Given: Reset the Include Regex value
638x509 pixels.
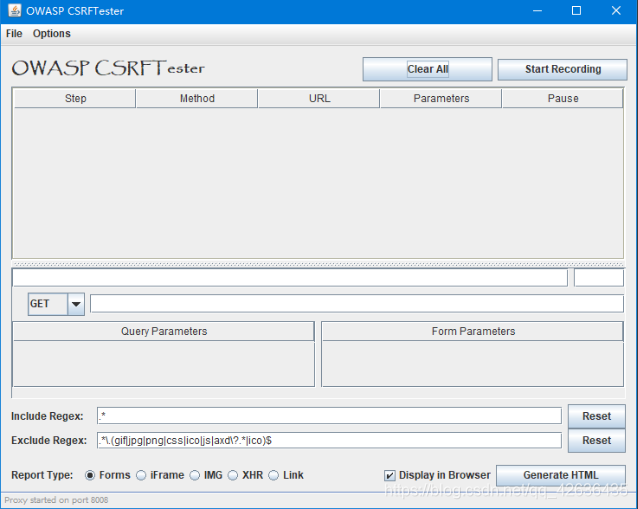Looking at the screenshot, I should [x=596, y=416].
